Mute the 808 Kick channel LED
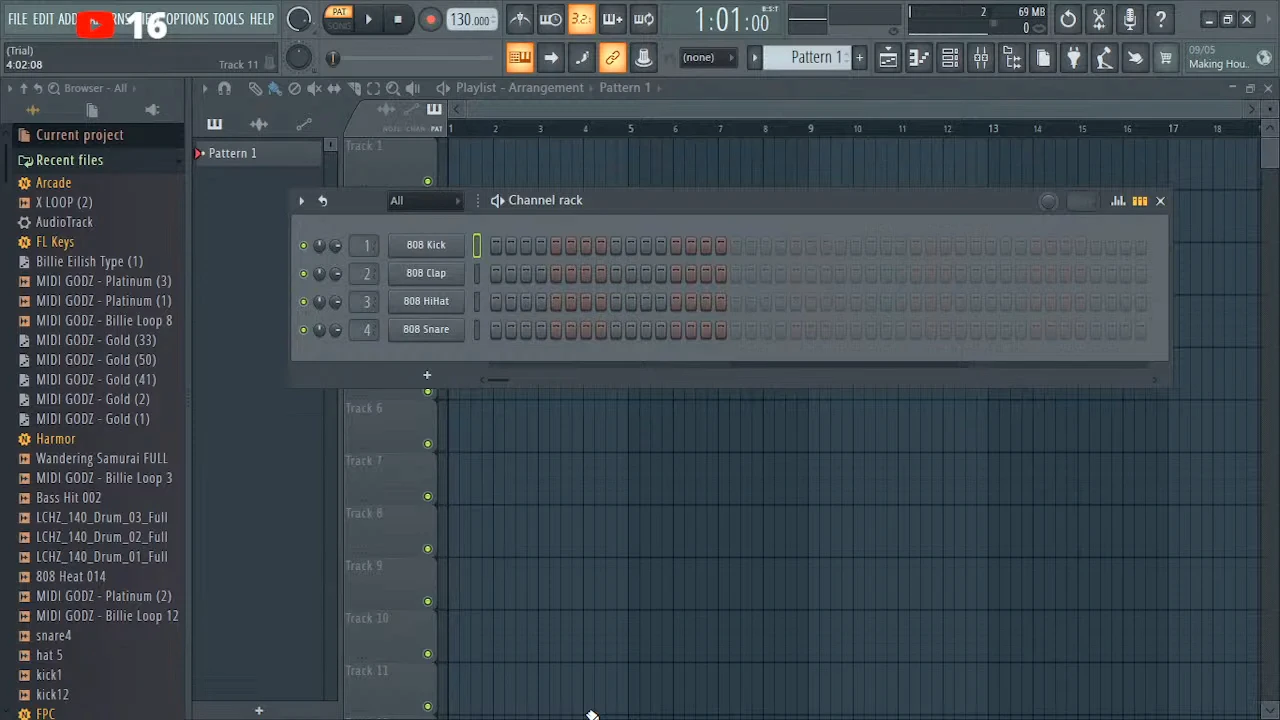 click(x=303, y=245)
